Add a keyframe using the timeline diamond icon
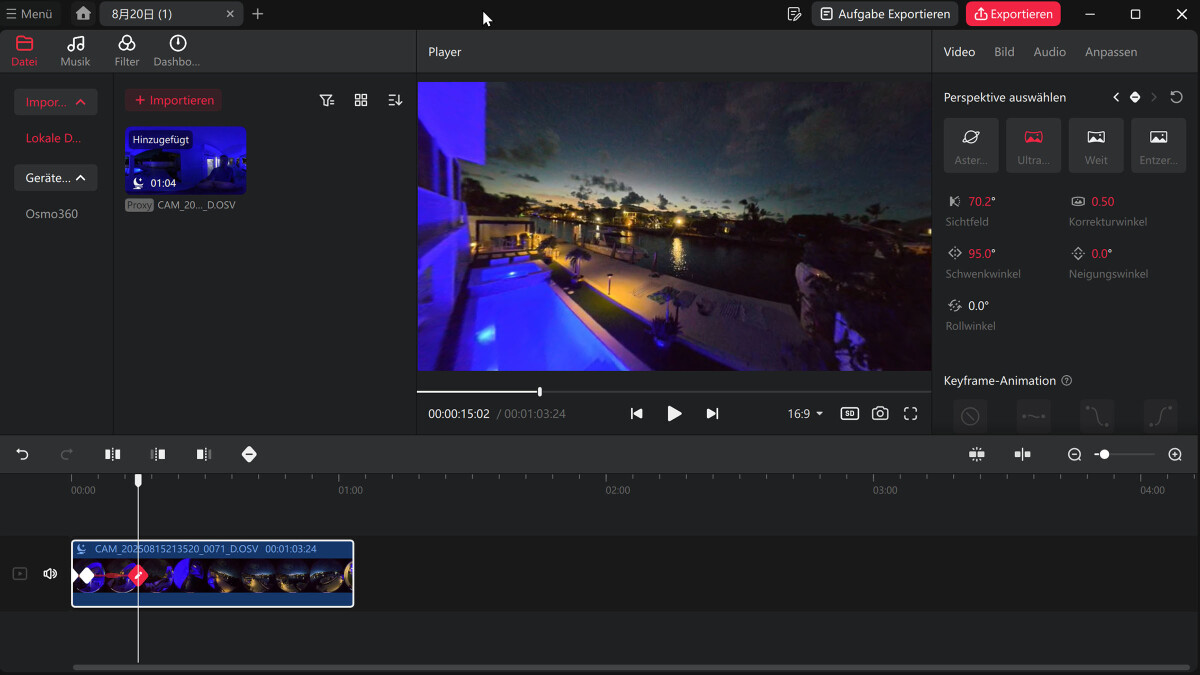 click(249, 454)
